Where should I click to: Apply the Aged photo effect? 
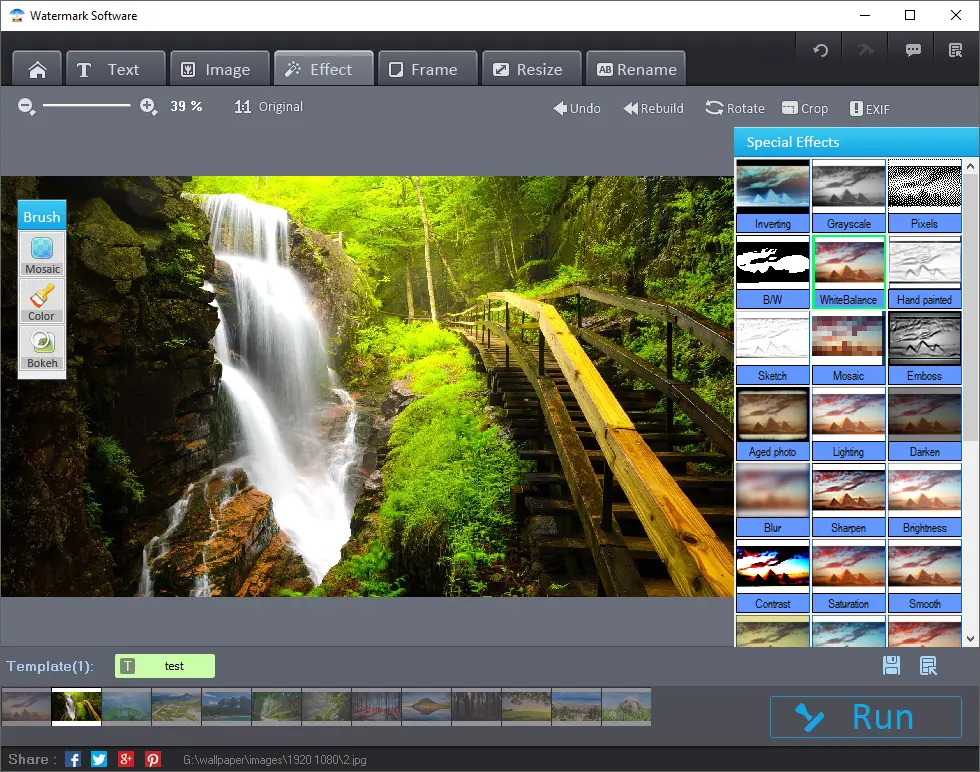(x=772, y=424)
